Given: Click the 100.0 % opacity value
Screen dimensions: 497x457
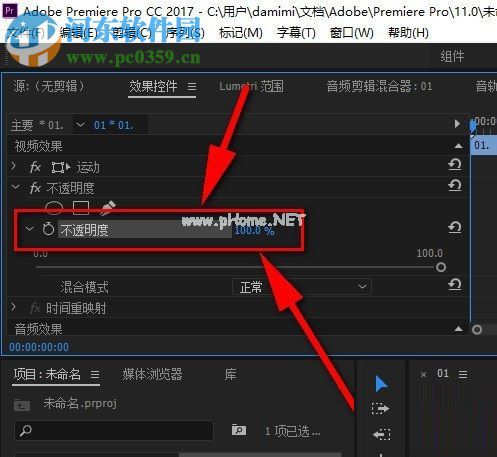Looking at the screenshot, I should (x=254, y=230).
